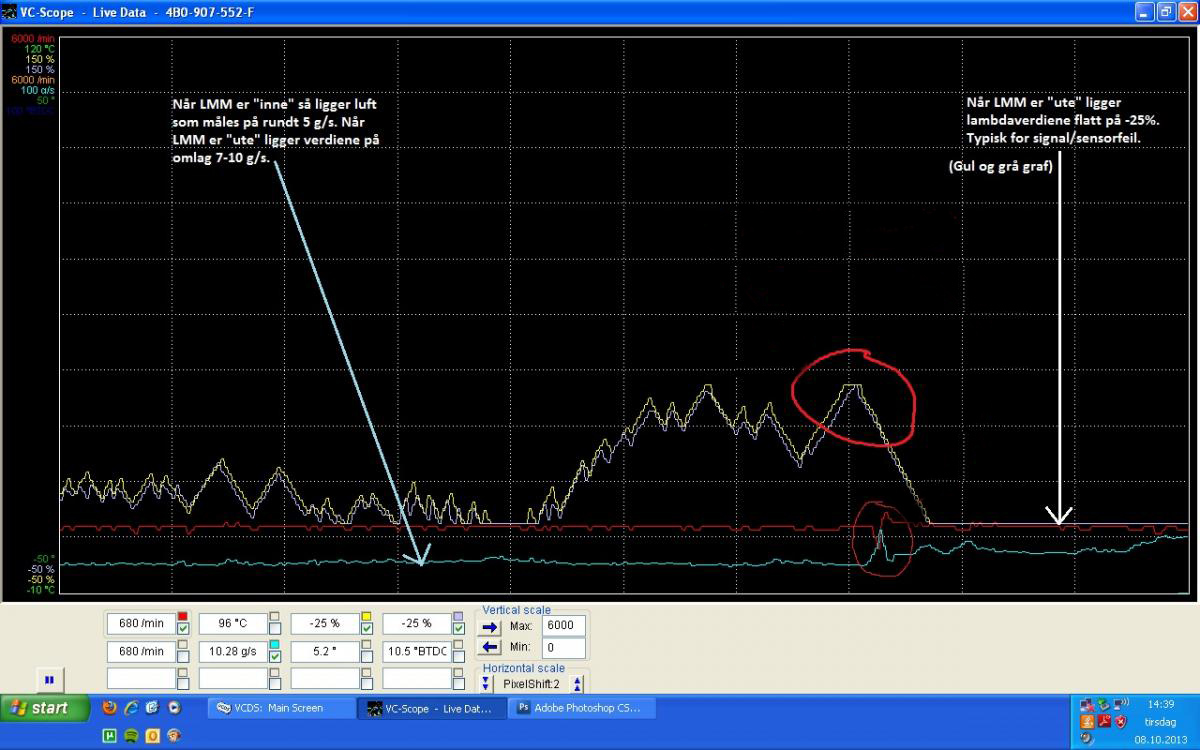Viewport: 1200px width, 750px height.
Task: Launch the media player quick launch icon
Action: click(x=174, y=708)
